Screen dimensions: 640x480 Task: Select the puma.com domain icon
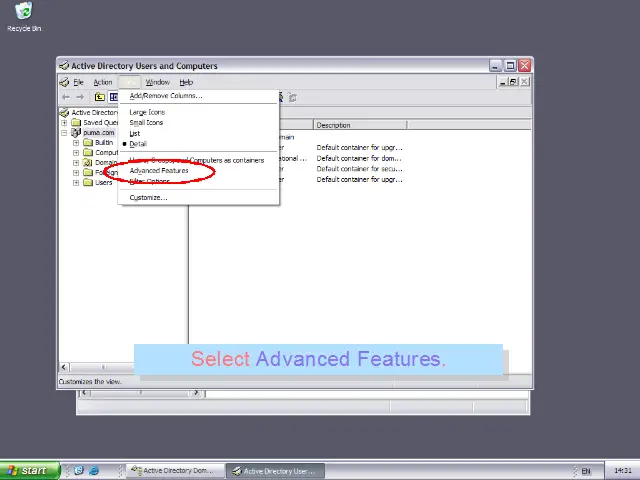76,132
